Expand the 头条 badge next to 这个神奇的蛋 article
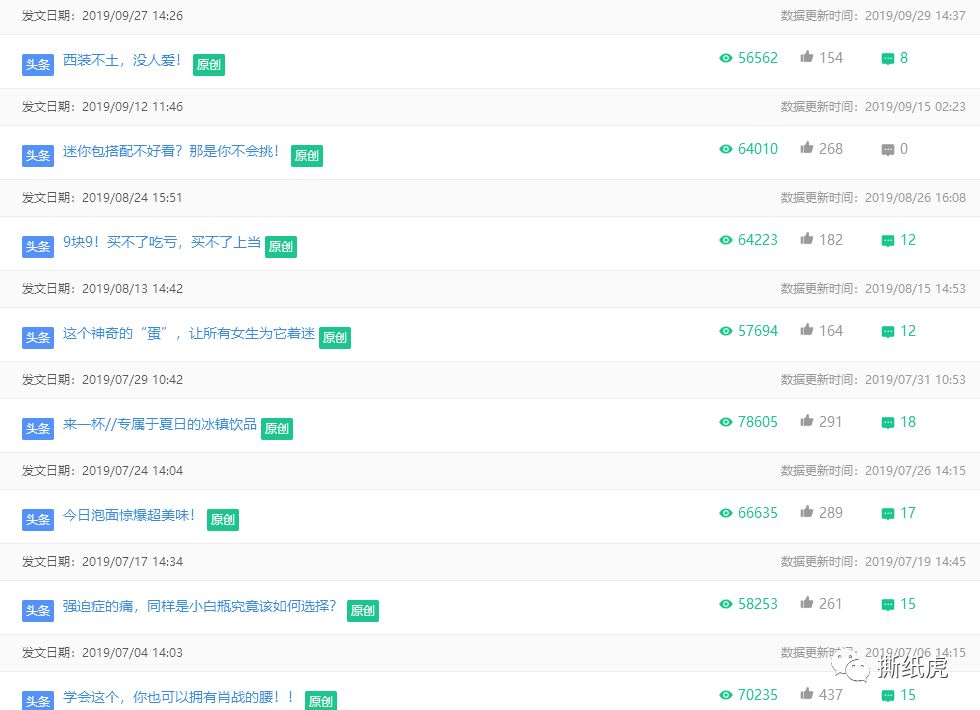This screenshot has width=980, height=710. coord(37,337)
